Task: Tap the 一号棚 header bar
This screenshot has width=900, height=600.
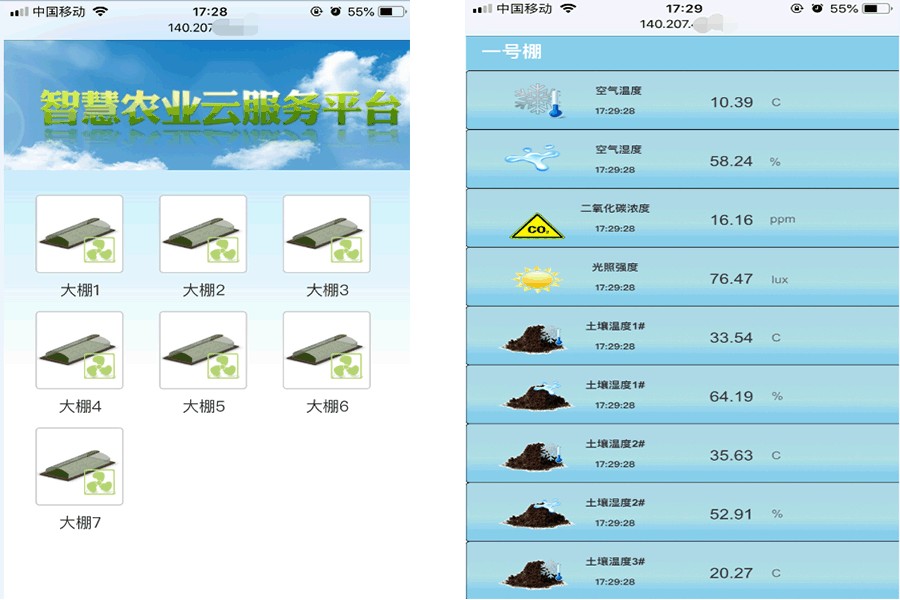Action: point(680,52)
